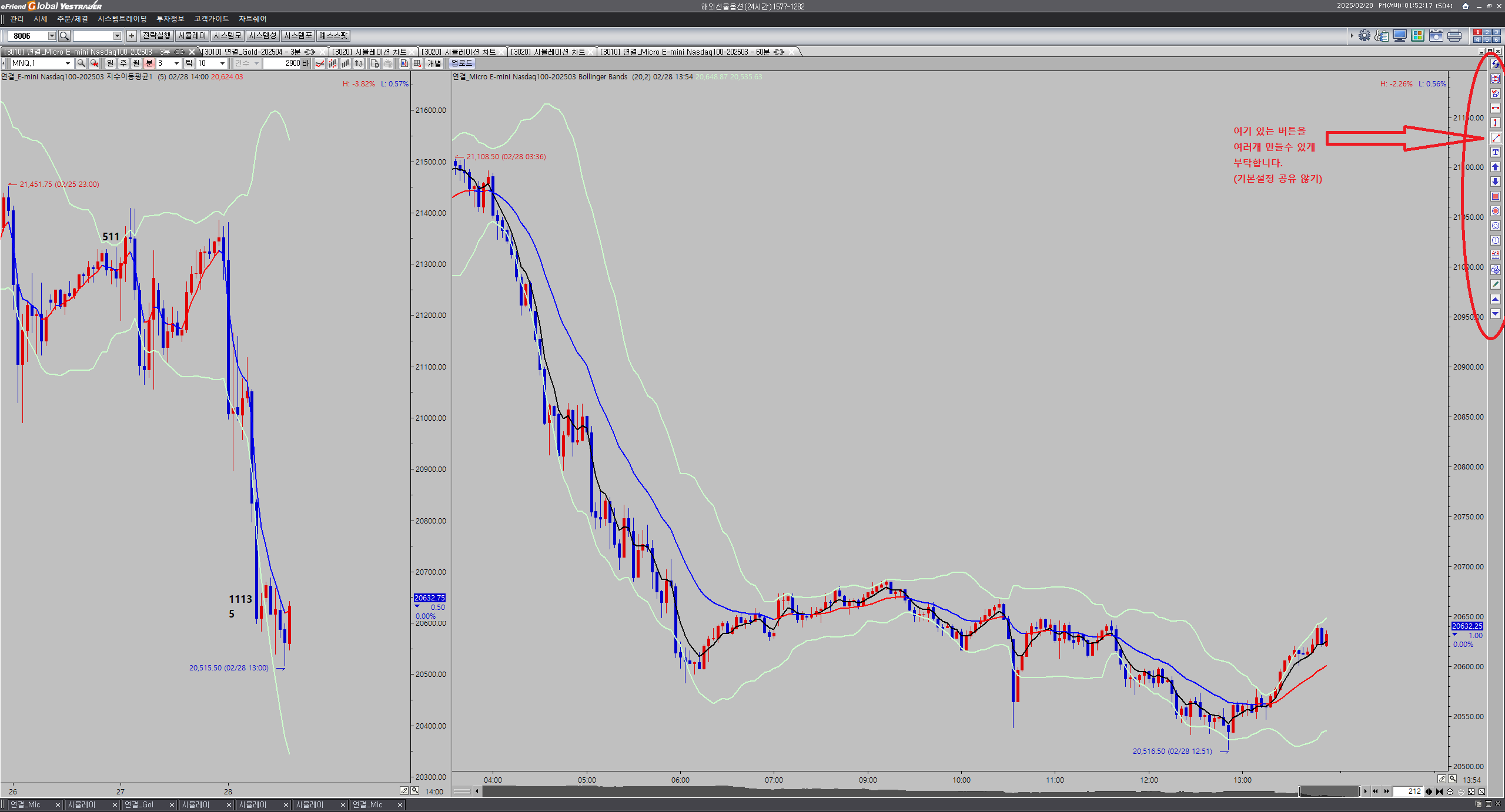Open the MNQ.1 symbol dropdown

(x=68, y=63)
